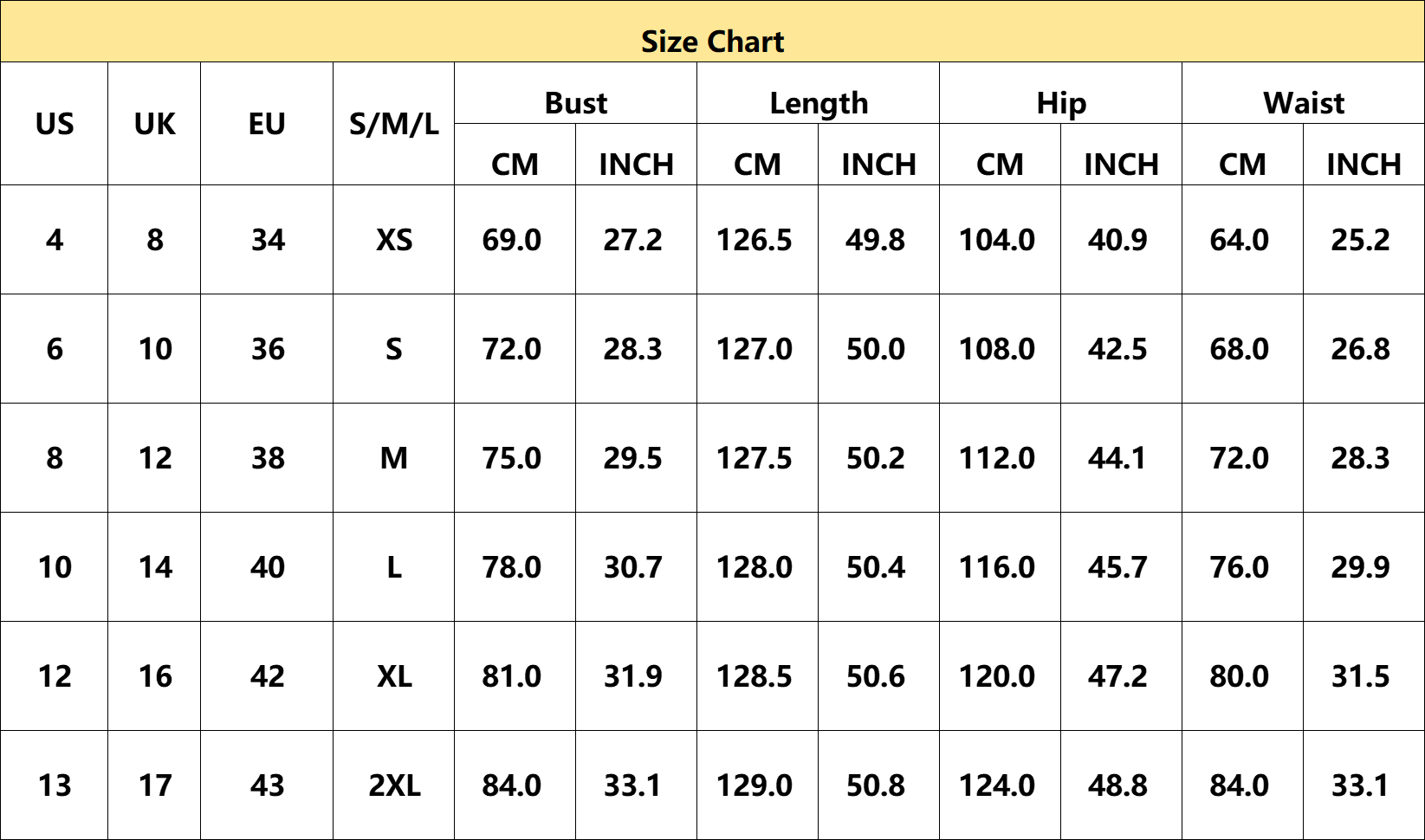Viewport: 1425px width, 840px height.
Task: Select the length 50.4 inch cell
Action: coord(878,567)
